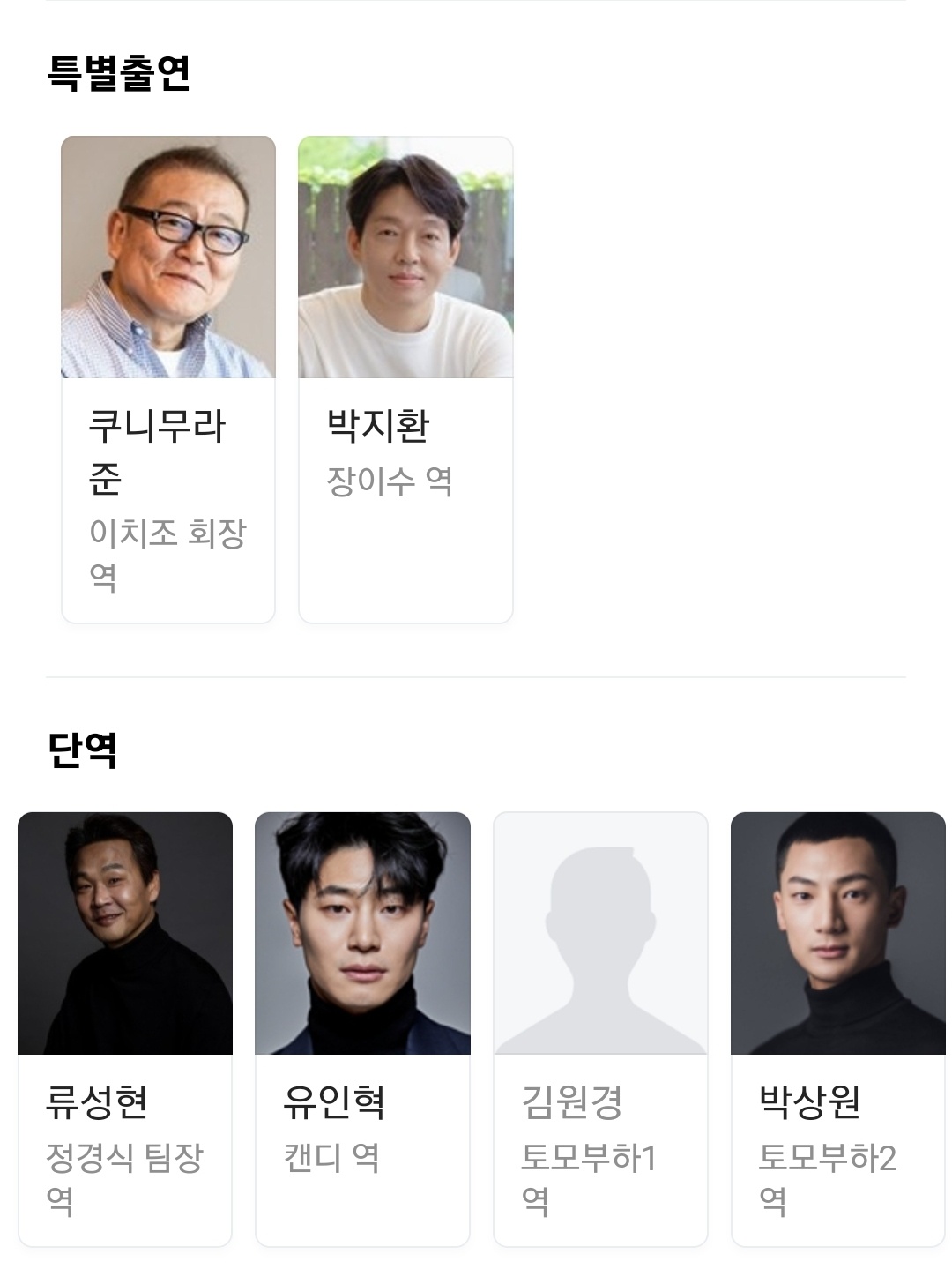952x1269 pixels.
Task: Click the name 쿠니무라 준
Action: pyautogui.click(x=157, y=452)
